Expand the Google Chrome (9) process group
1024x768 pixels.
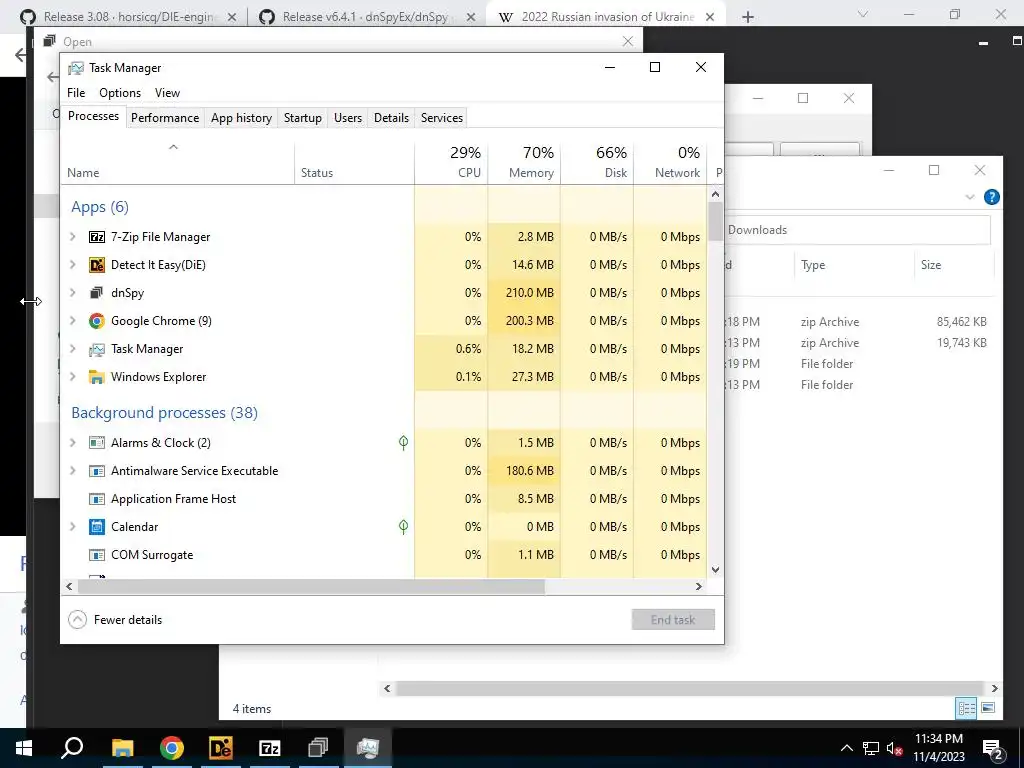pos(73,321)
